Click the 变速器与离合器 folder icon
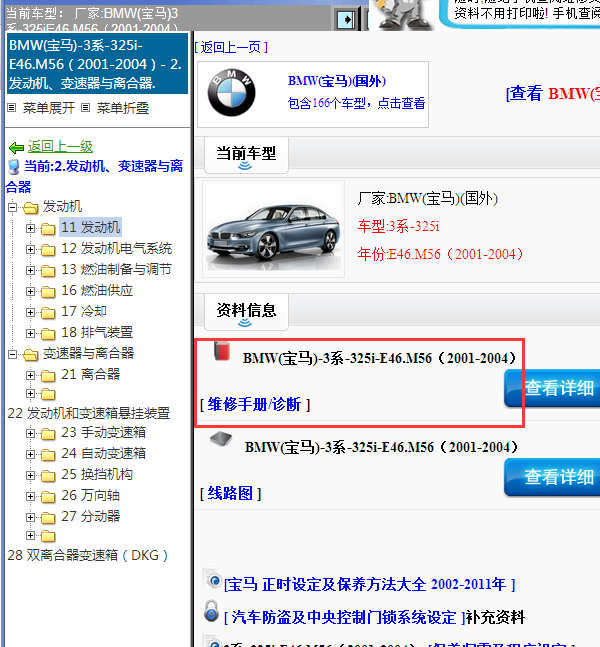Viewport: 600px width, 647px height. pos(31,355)
